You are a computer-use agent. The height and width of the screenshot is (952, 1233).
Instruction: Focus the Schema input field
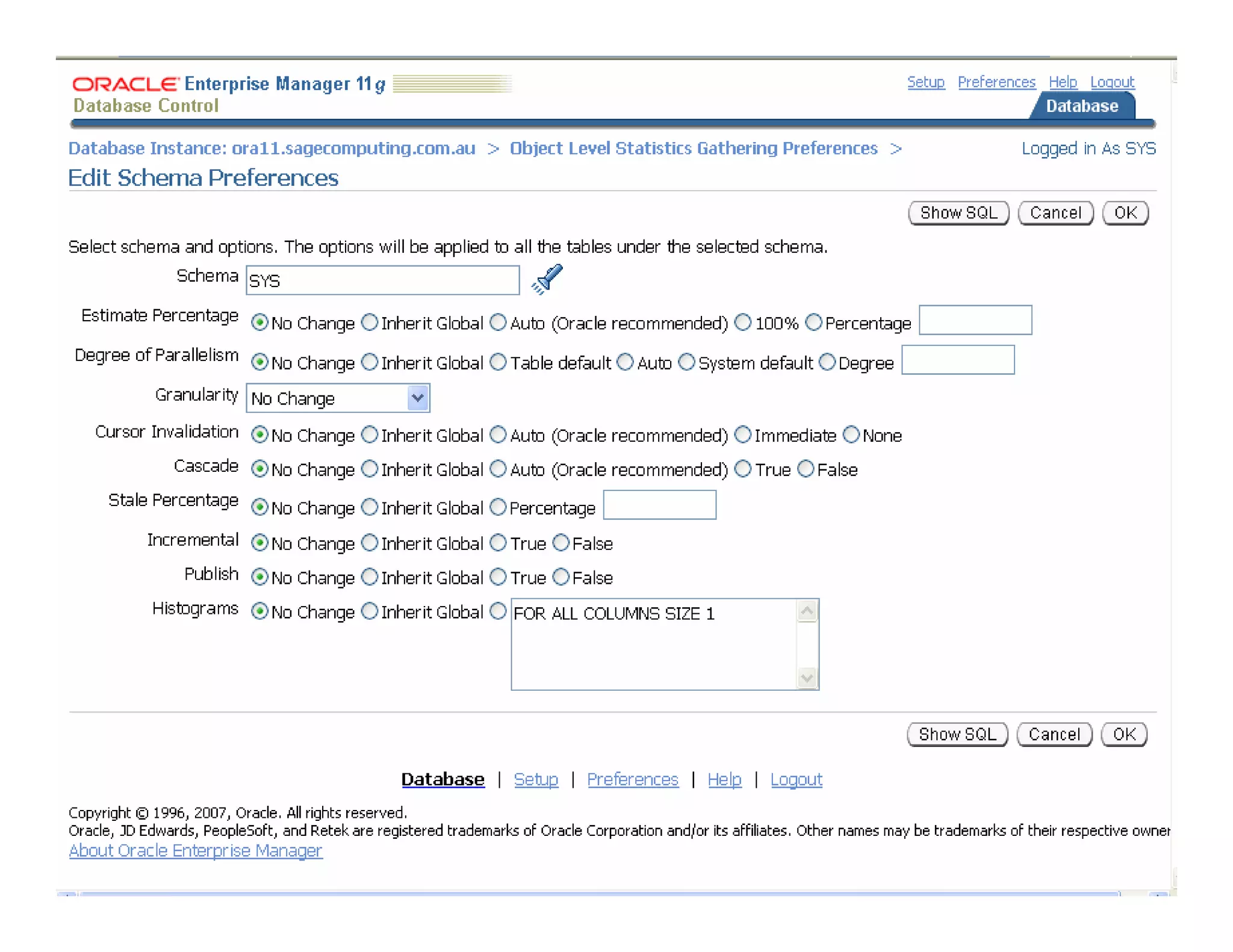(383, 280)
